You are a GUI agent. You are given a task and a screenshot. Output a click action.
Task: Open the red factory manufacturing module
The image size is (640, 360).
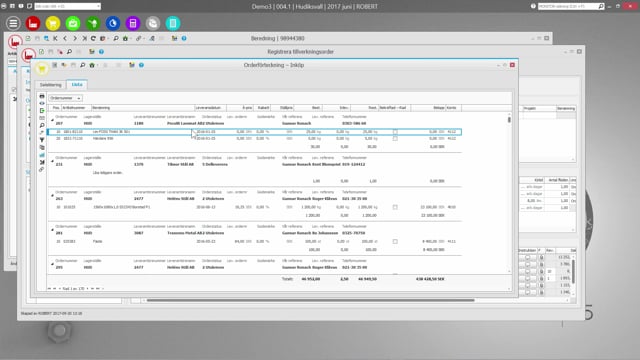coord(33,23)
